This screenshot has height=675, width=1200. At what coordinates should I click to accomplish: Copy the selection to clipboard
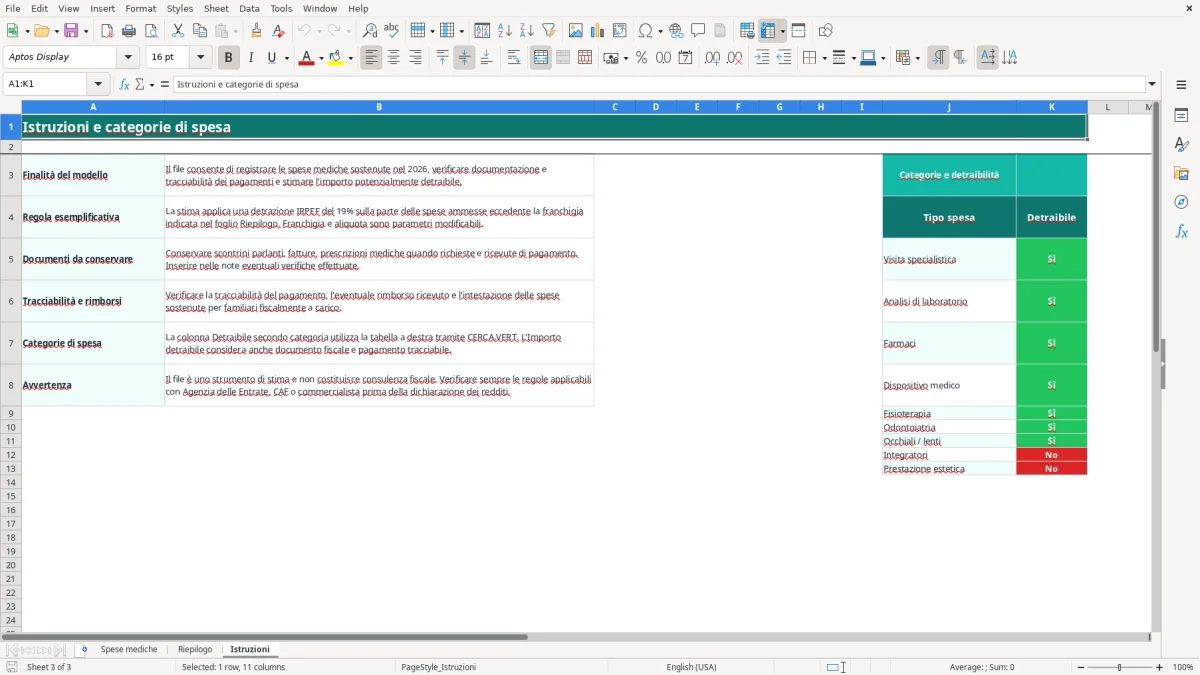[200, 31]
